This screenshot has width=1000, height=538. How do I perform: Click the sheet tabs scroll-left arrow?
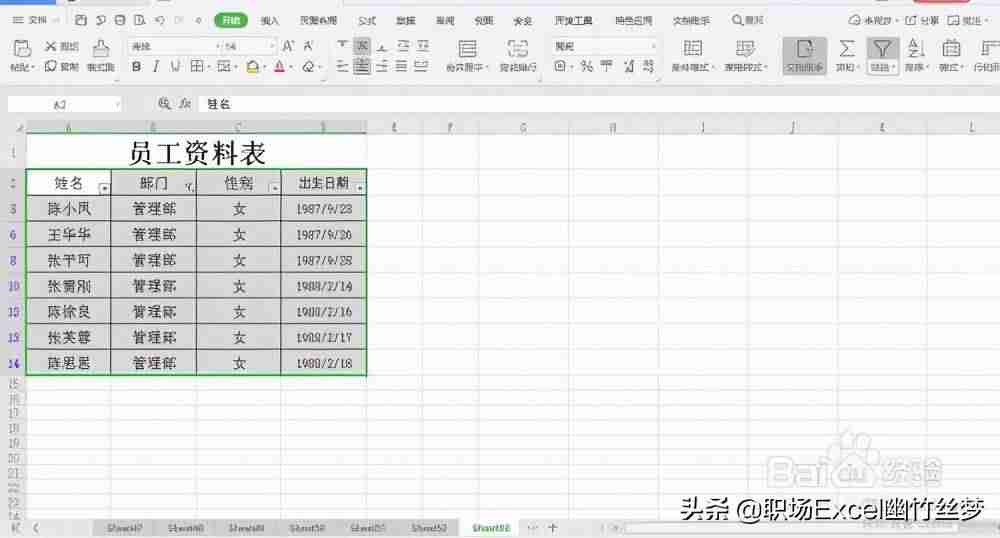tap(36, 528)
